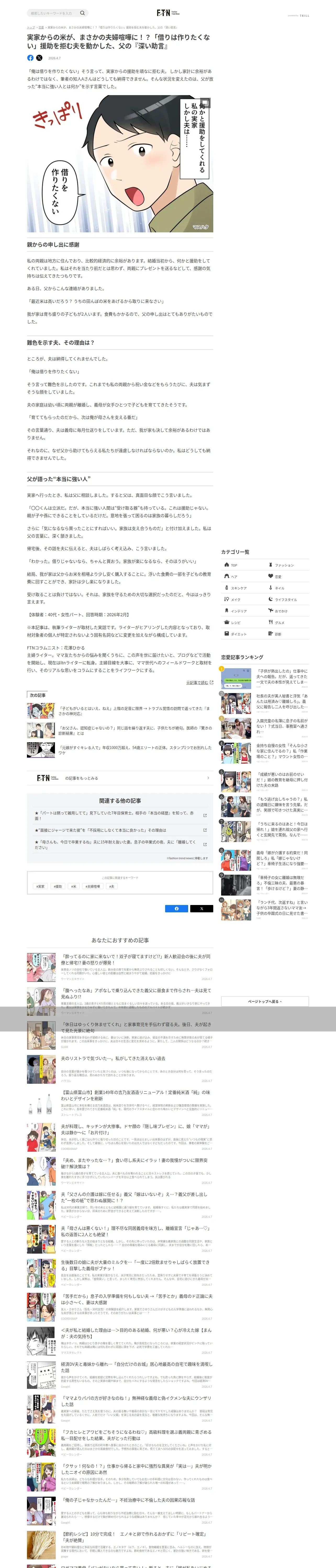
Task: Click external-link icon beside 元記事で読む
Action: click(212, 682)
